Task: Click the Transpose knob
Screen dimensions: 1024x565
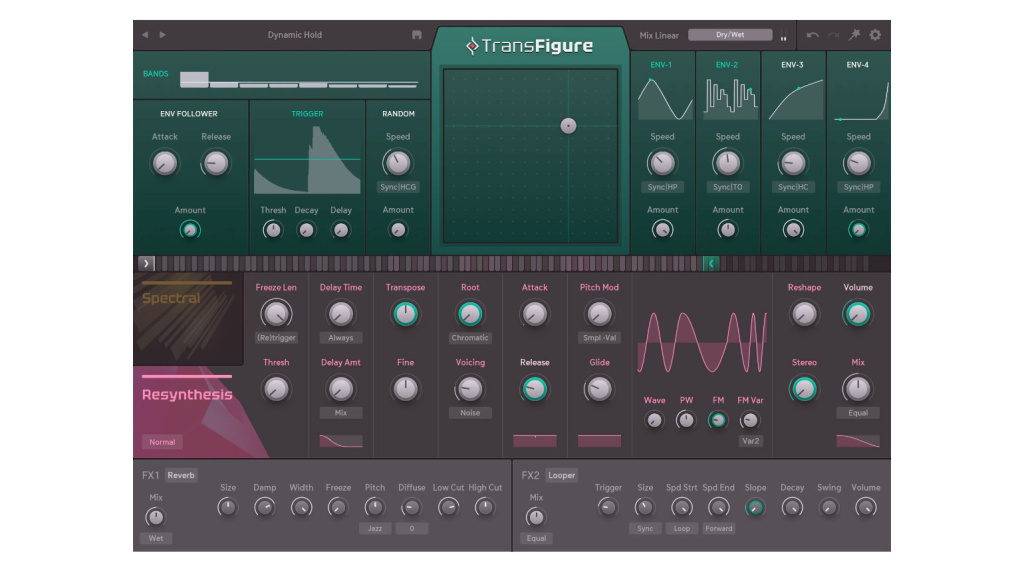Action: click(x=405, y=314)
